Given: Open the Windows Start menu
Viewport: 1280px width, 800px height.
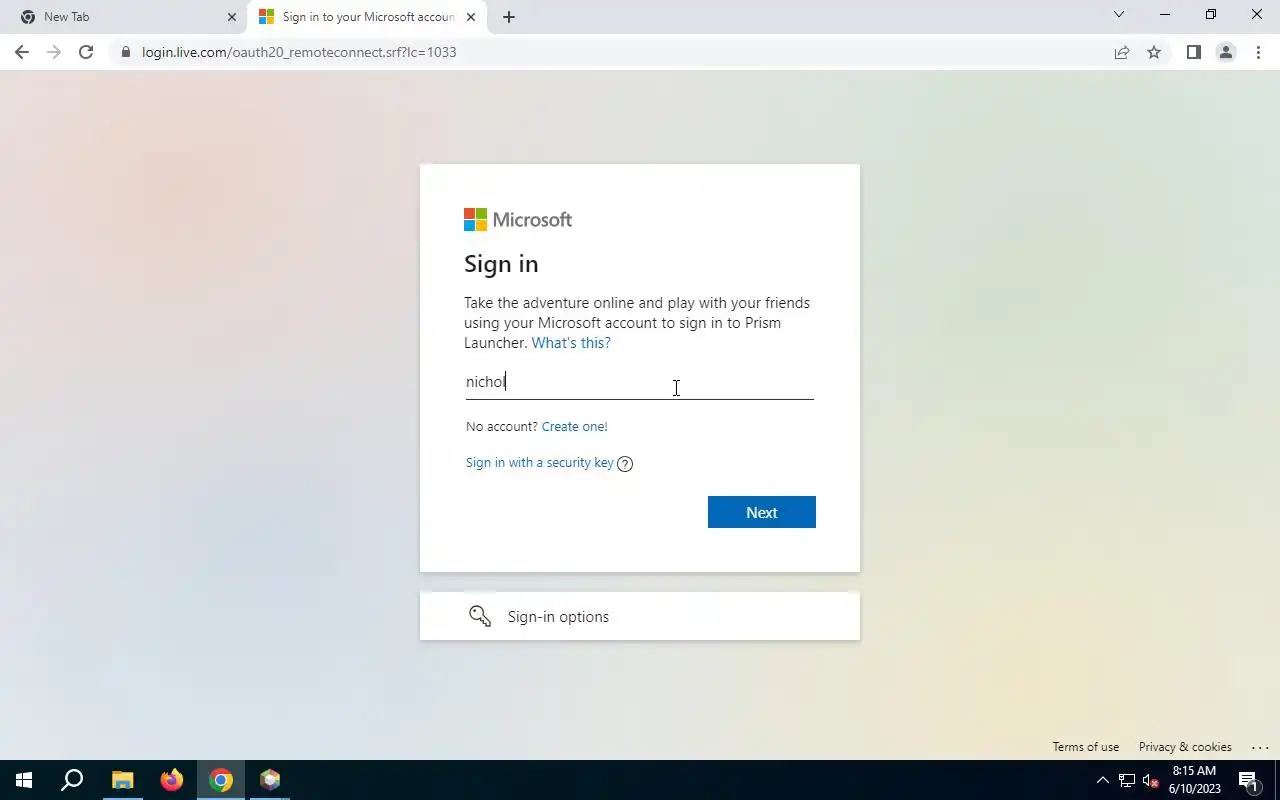Looking at the screenshot, I should pos(24,780).
